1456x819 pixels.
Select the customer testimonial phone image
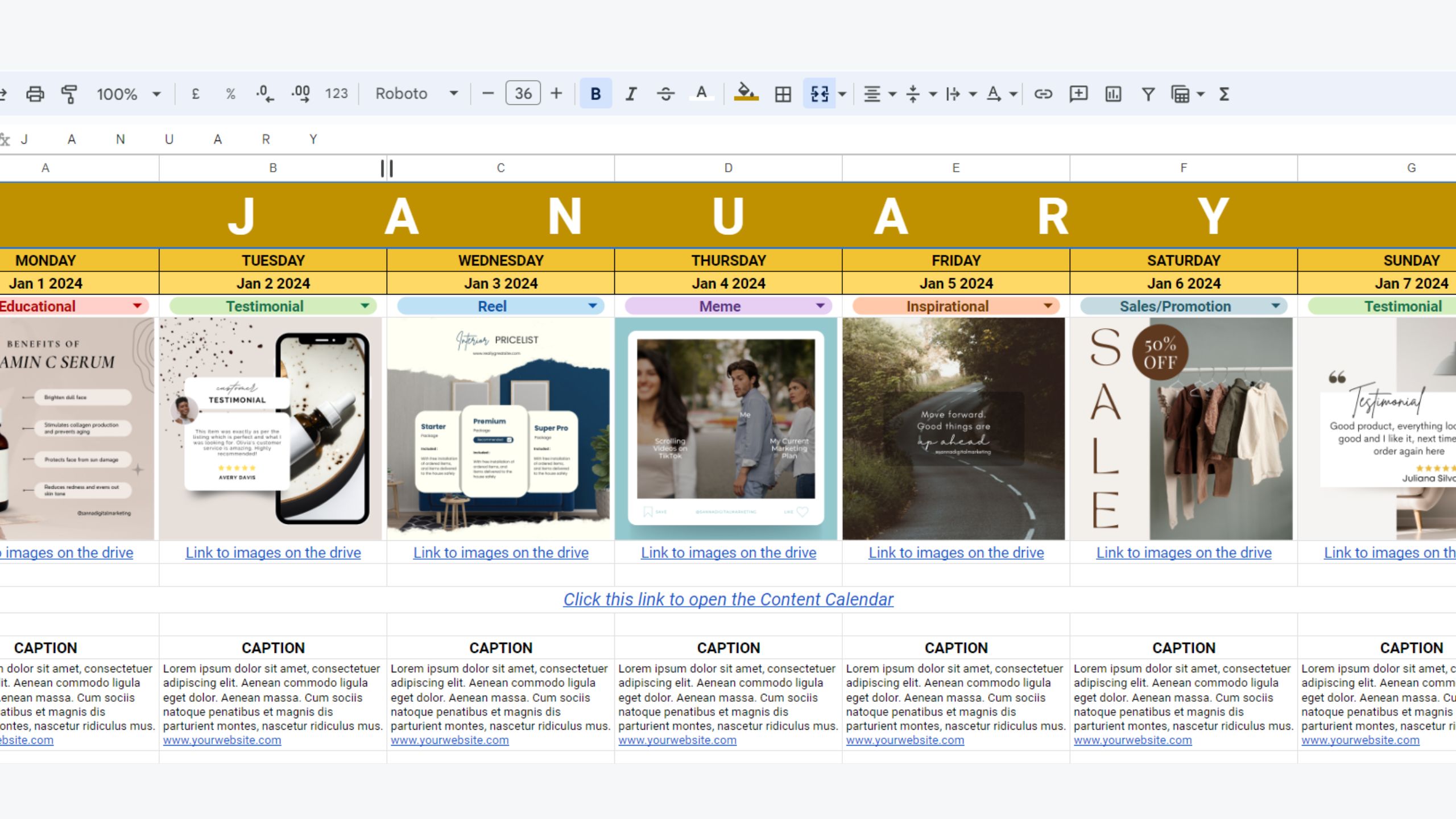(271, 429)
